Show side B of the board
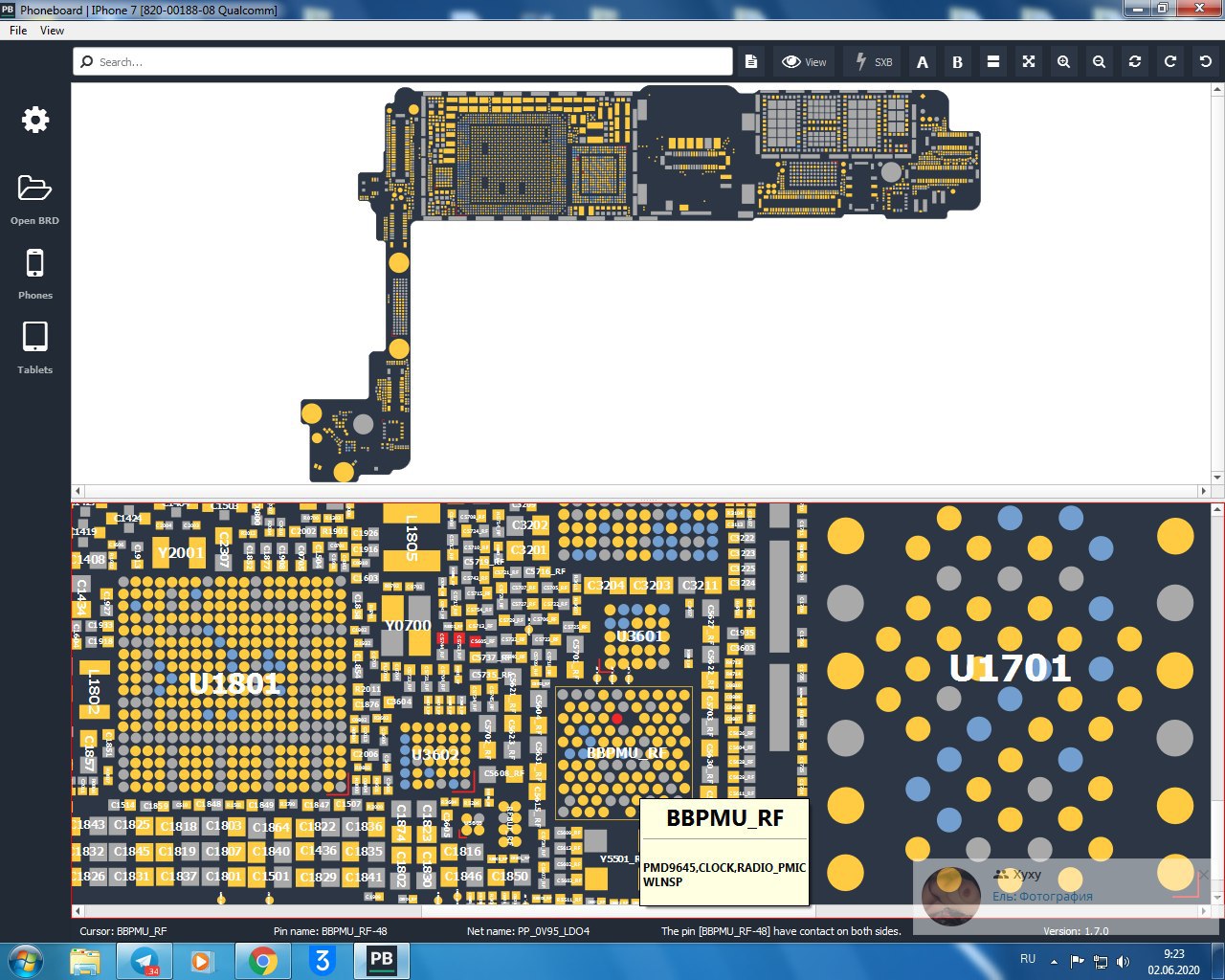 pyautogui.click(x=957, y=61)
